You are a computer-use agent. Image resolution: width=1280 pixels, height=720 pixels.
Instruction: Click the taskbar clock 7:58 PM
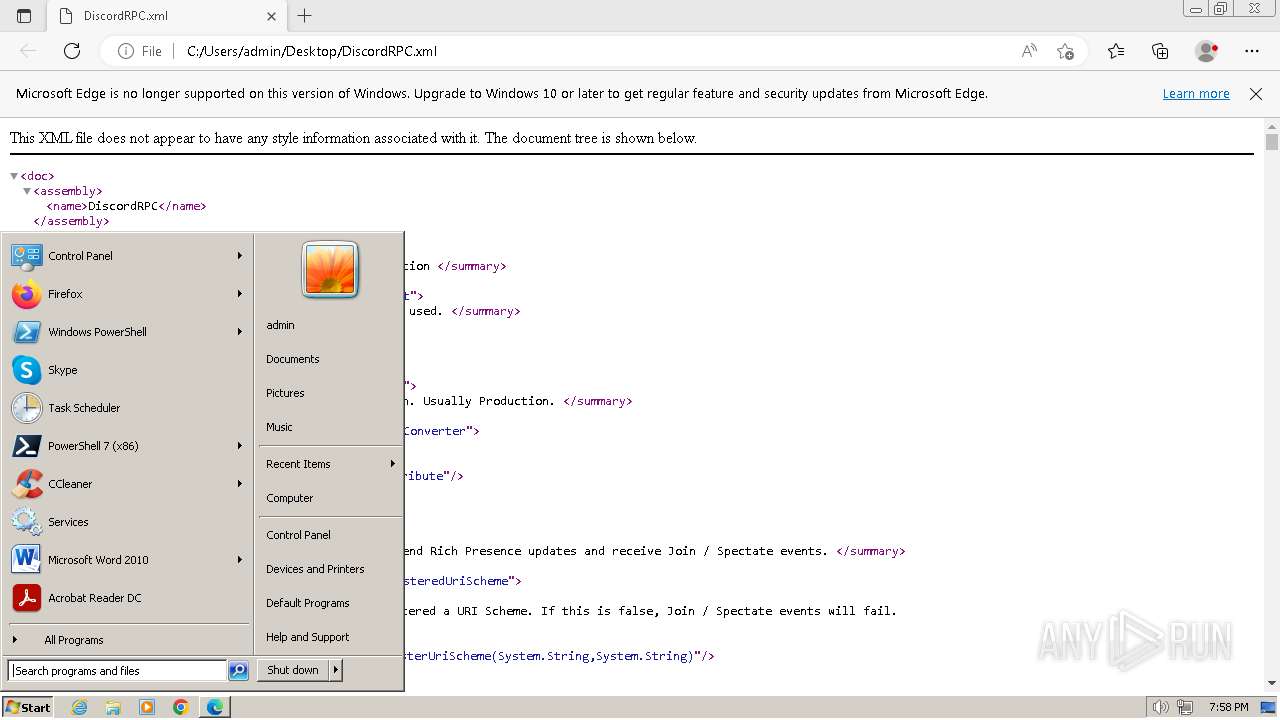point(1228,707)
